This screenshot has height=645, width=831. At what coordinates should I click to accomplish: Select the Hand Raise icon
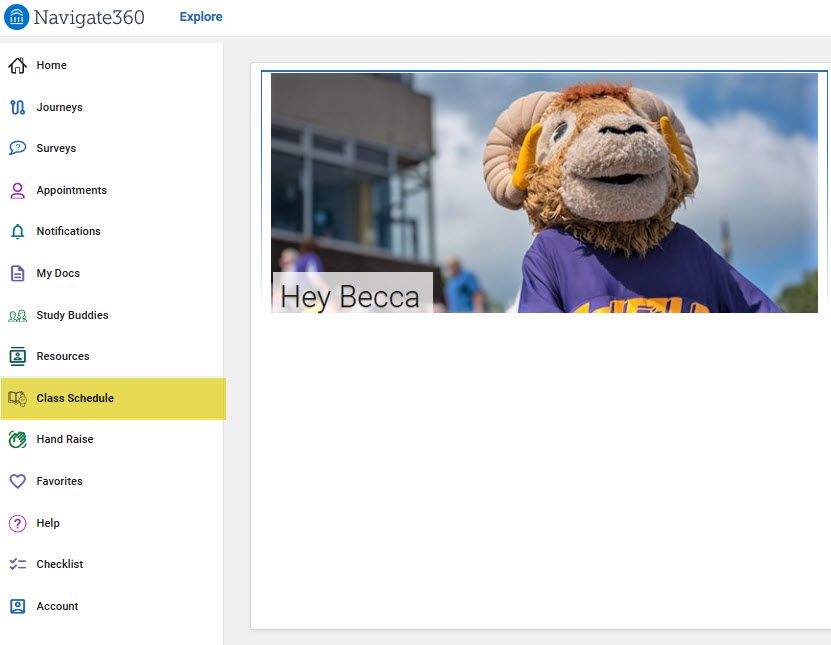17,439
